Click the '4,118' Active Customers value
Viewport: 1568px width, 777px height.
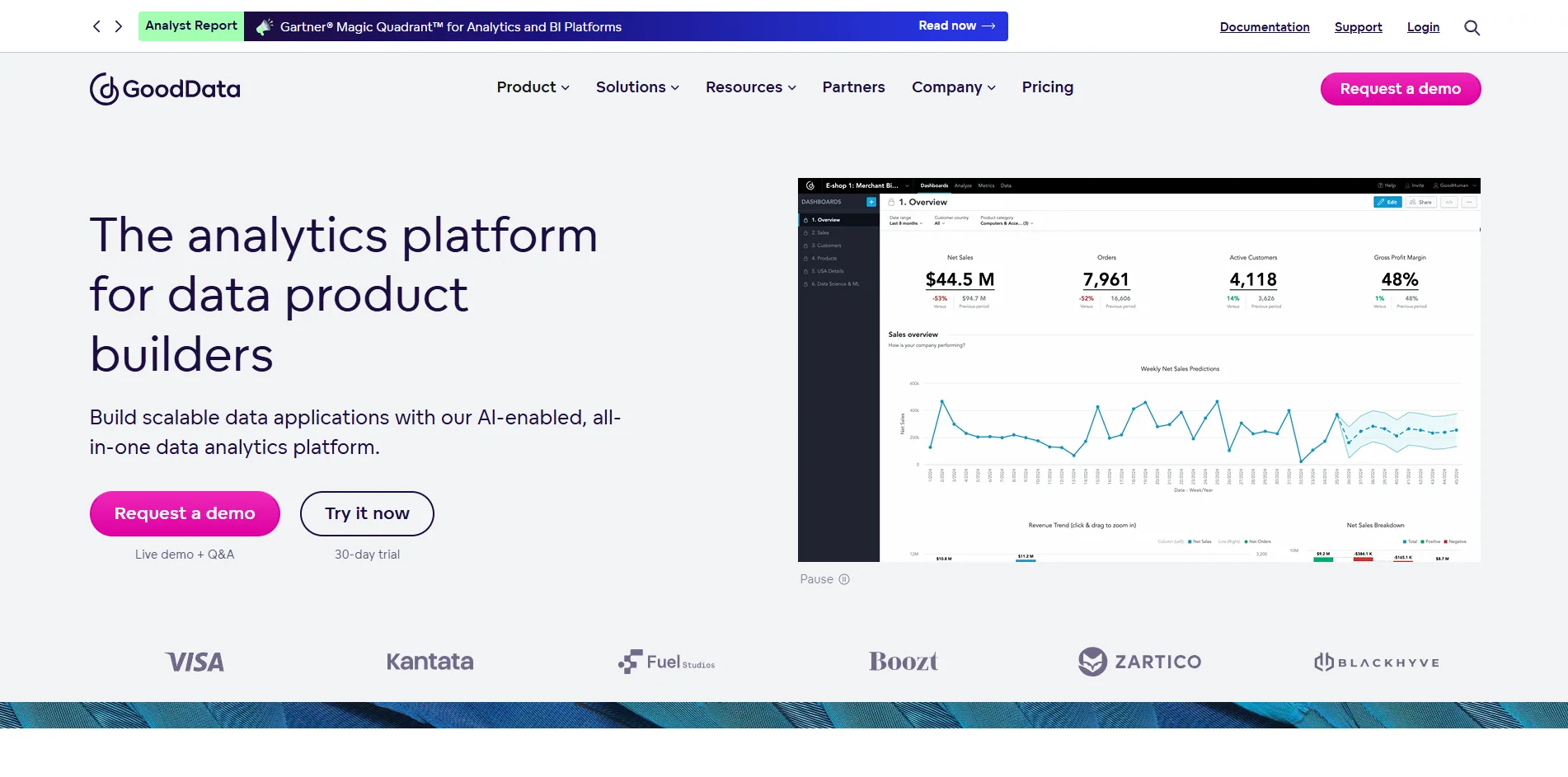pyautogui.click(x=1253, y=279)
